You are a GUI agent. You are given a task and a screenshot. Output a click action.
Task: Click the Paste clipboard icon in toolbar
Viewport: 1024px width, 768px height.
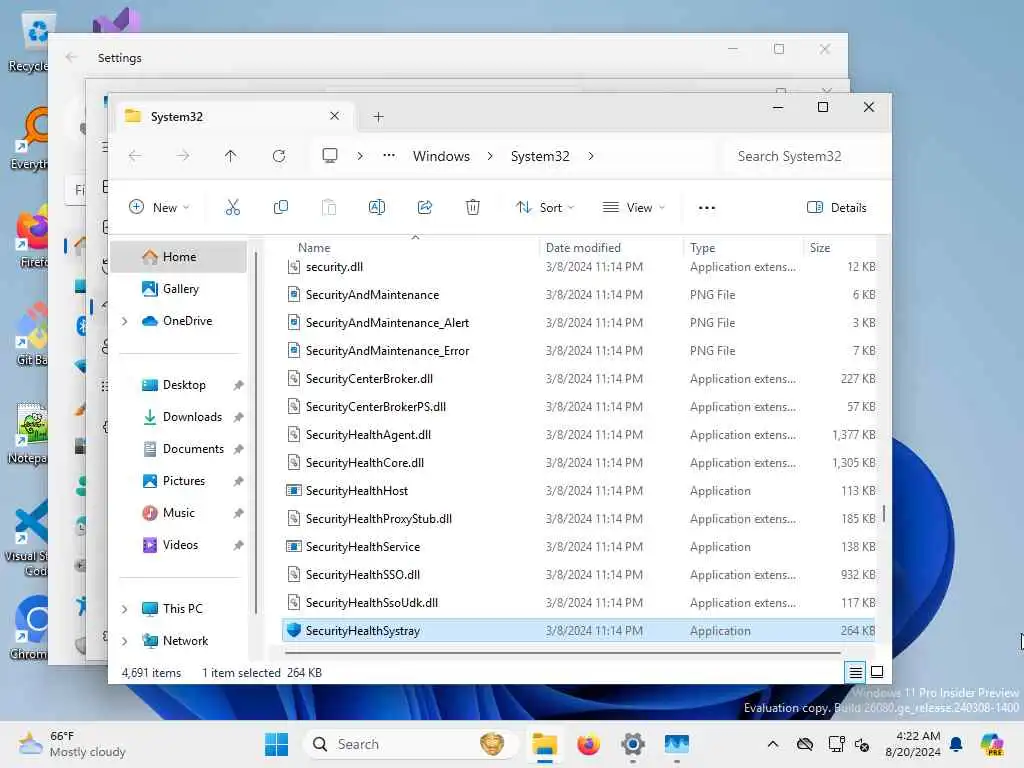click(x=329, y=208)
